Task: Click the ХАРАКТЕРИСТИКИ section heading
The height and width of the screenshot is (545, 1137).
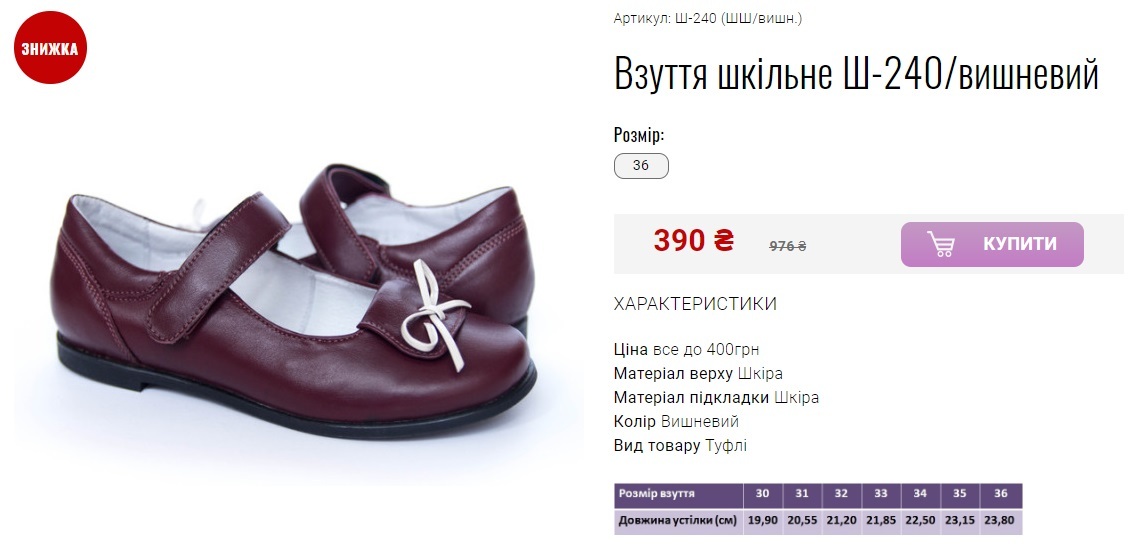Action: pyautogui.click(x=695, y=304)
